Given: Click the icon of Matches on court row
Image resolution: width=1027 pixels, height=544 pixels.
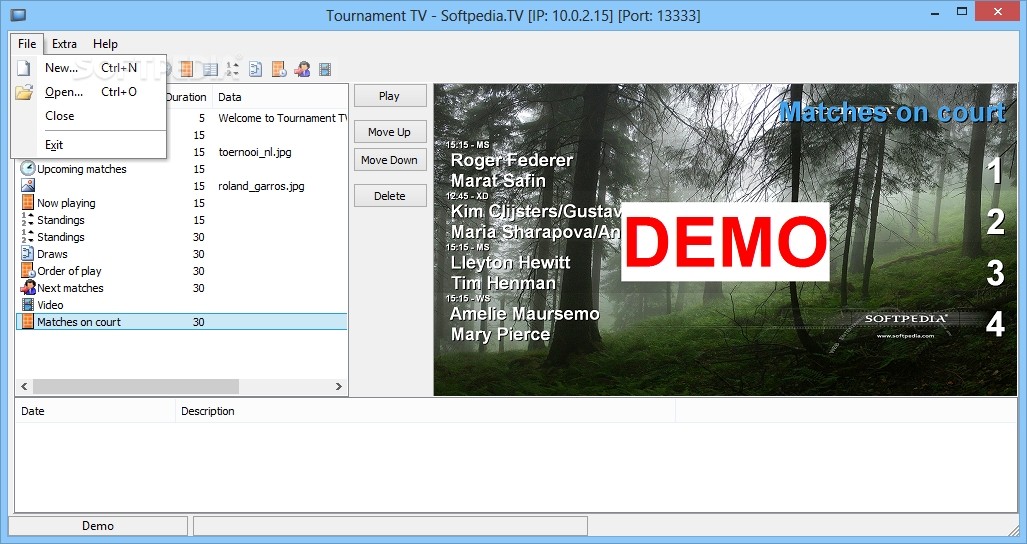Looking at the screenshot, I should [28, 322].
